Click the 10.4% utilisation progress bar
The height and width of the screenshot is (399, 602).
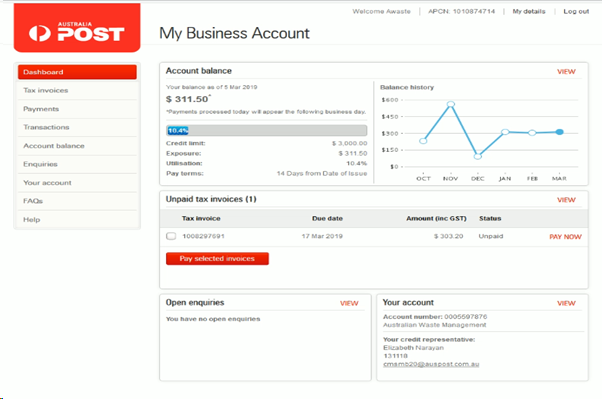[266, 131]
